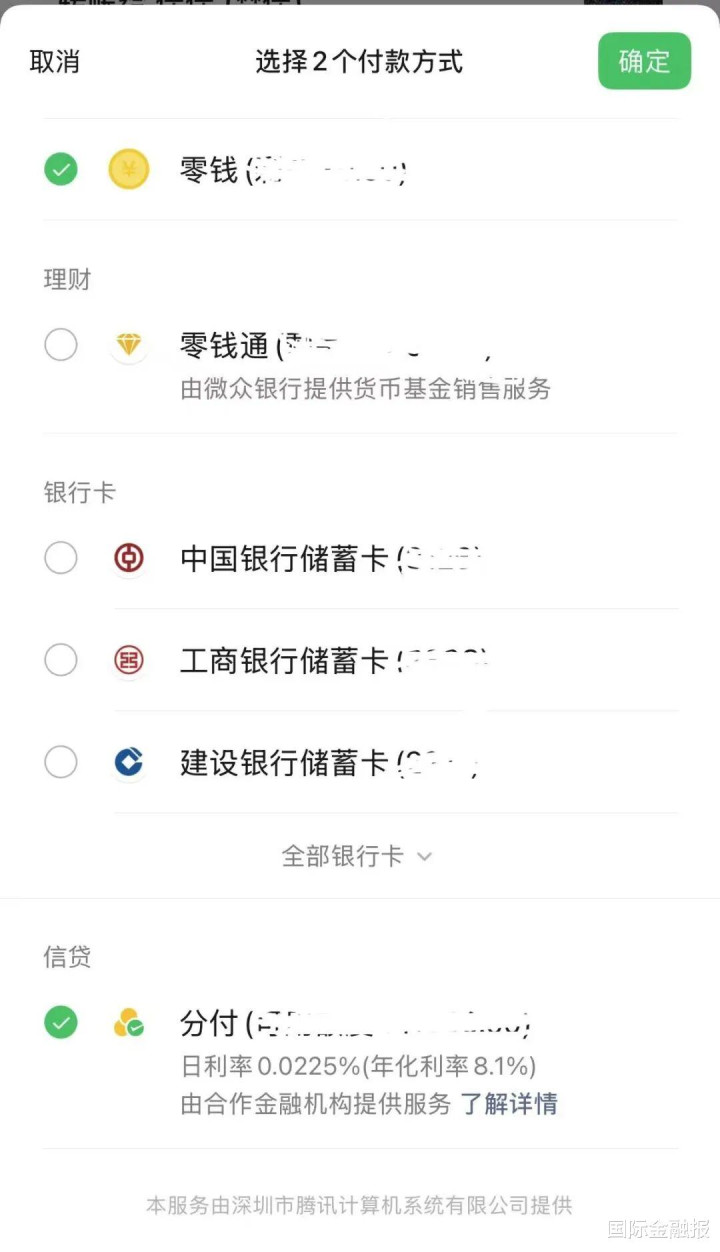The width and height of the screenshot is (720, 1252).
Task: Expand 全部银行卡 list
Action: 357,856
